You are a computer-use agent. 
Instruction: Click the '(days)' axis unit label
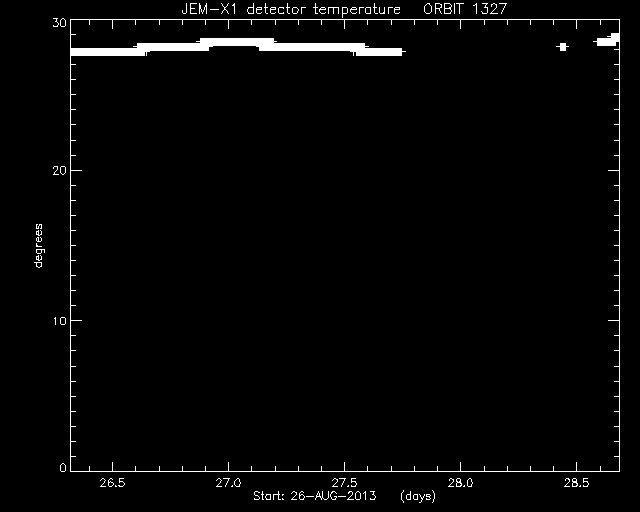tap(418, 496)
